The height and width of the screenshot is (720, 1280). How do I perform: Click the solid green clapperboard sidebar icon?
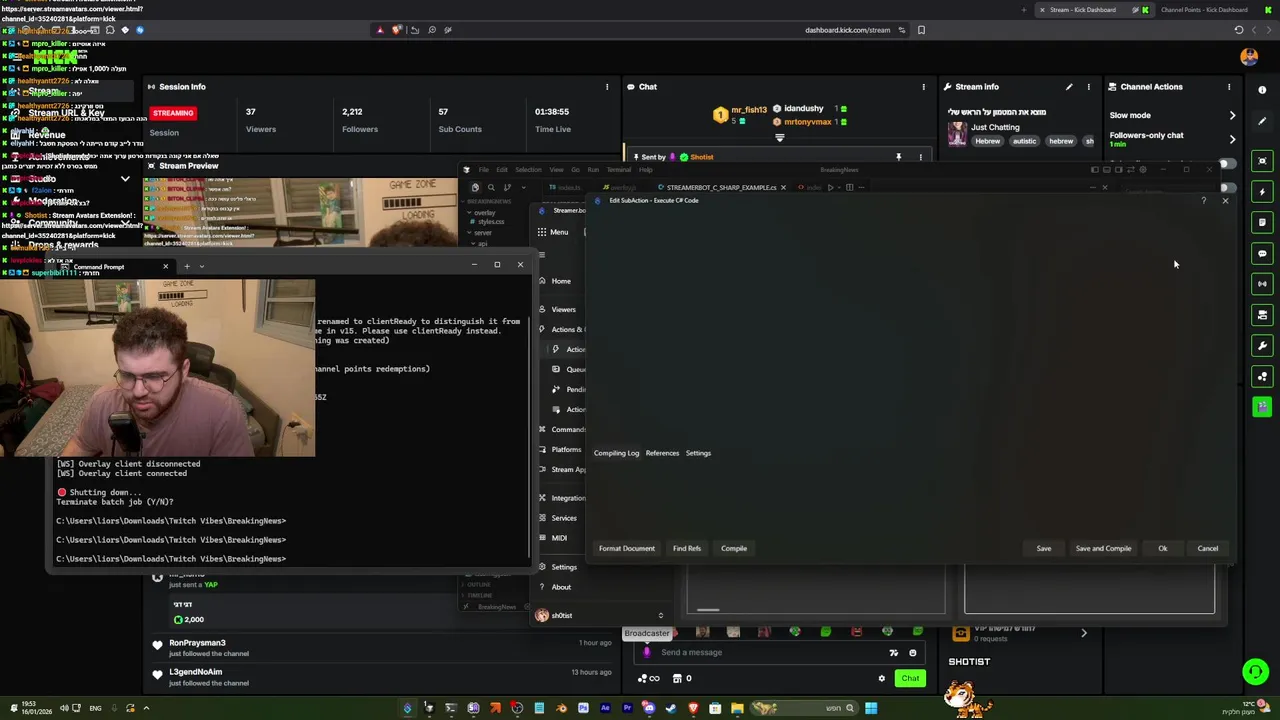1262,407
